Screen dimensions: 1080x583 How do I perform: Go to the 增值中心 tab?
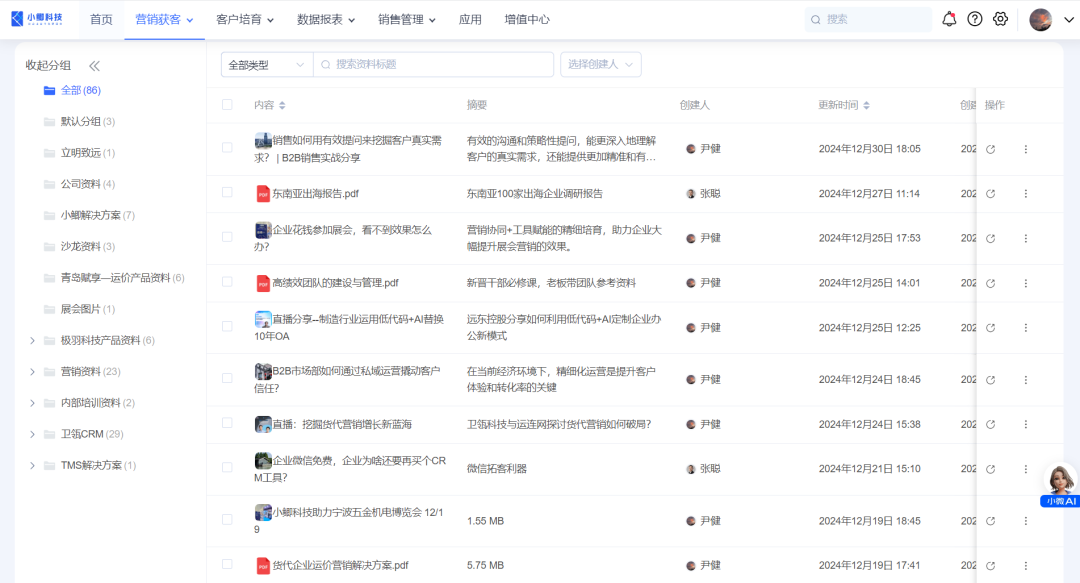[x=527, y=20]
